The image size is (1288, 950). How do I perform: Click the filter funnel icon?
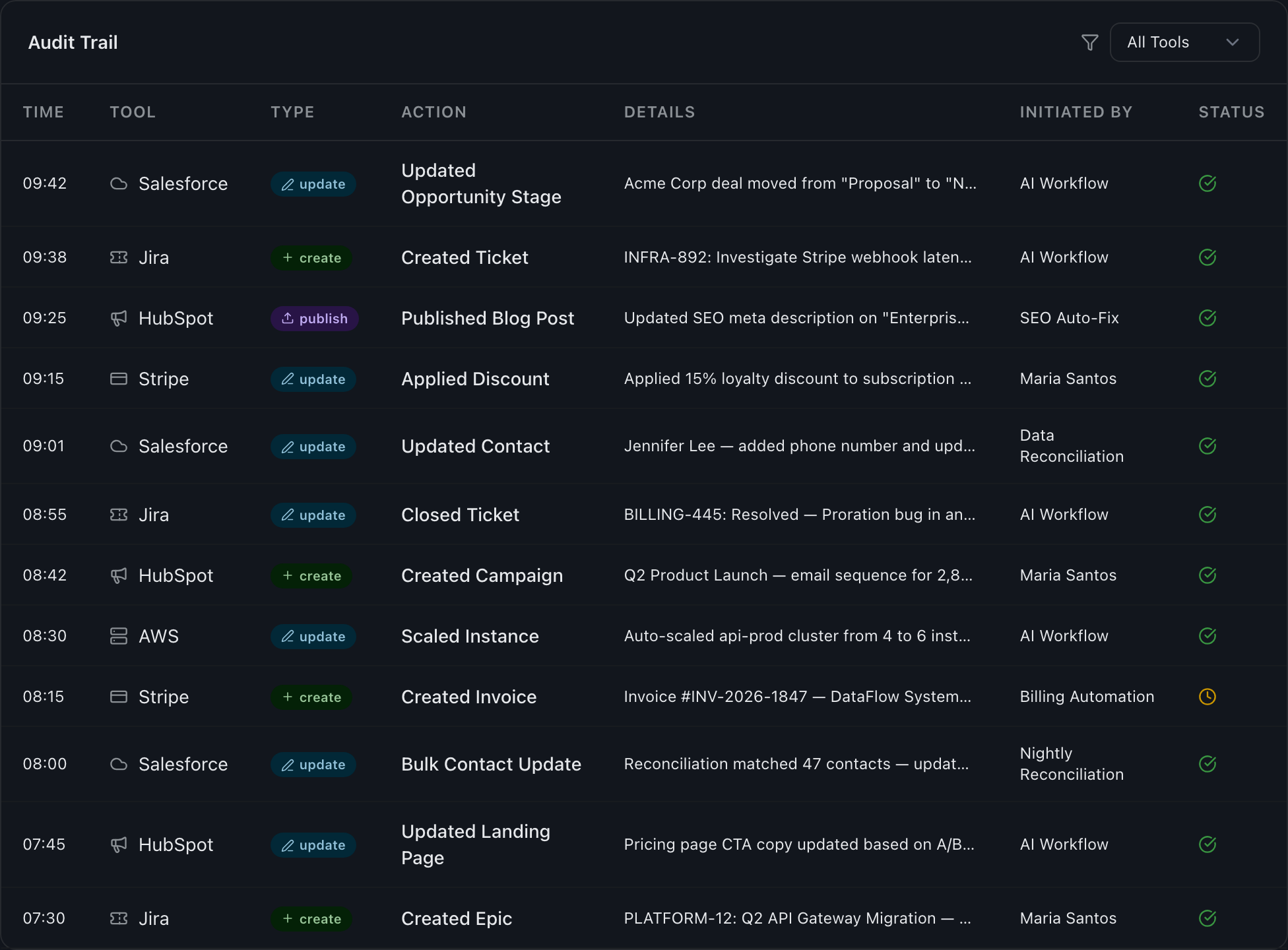tap(1089, 43)
